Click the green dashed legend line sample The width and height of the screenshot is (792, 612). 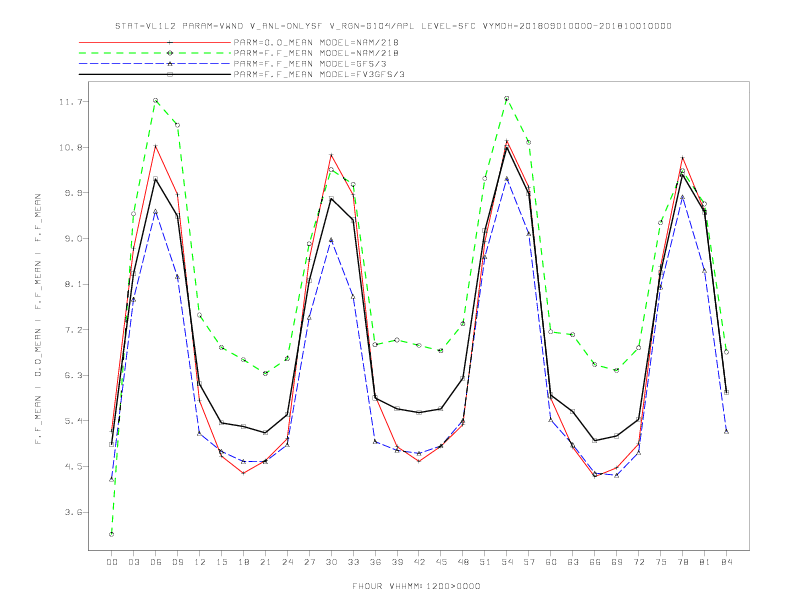point(155,53)
